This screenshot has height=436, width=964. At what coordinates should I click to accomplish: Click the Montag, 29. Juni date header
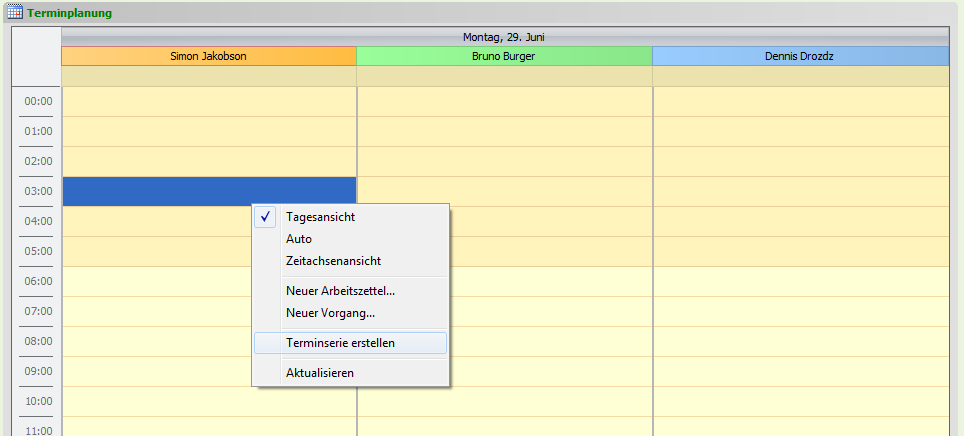pos(504,37)
